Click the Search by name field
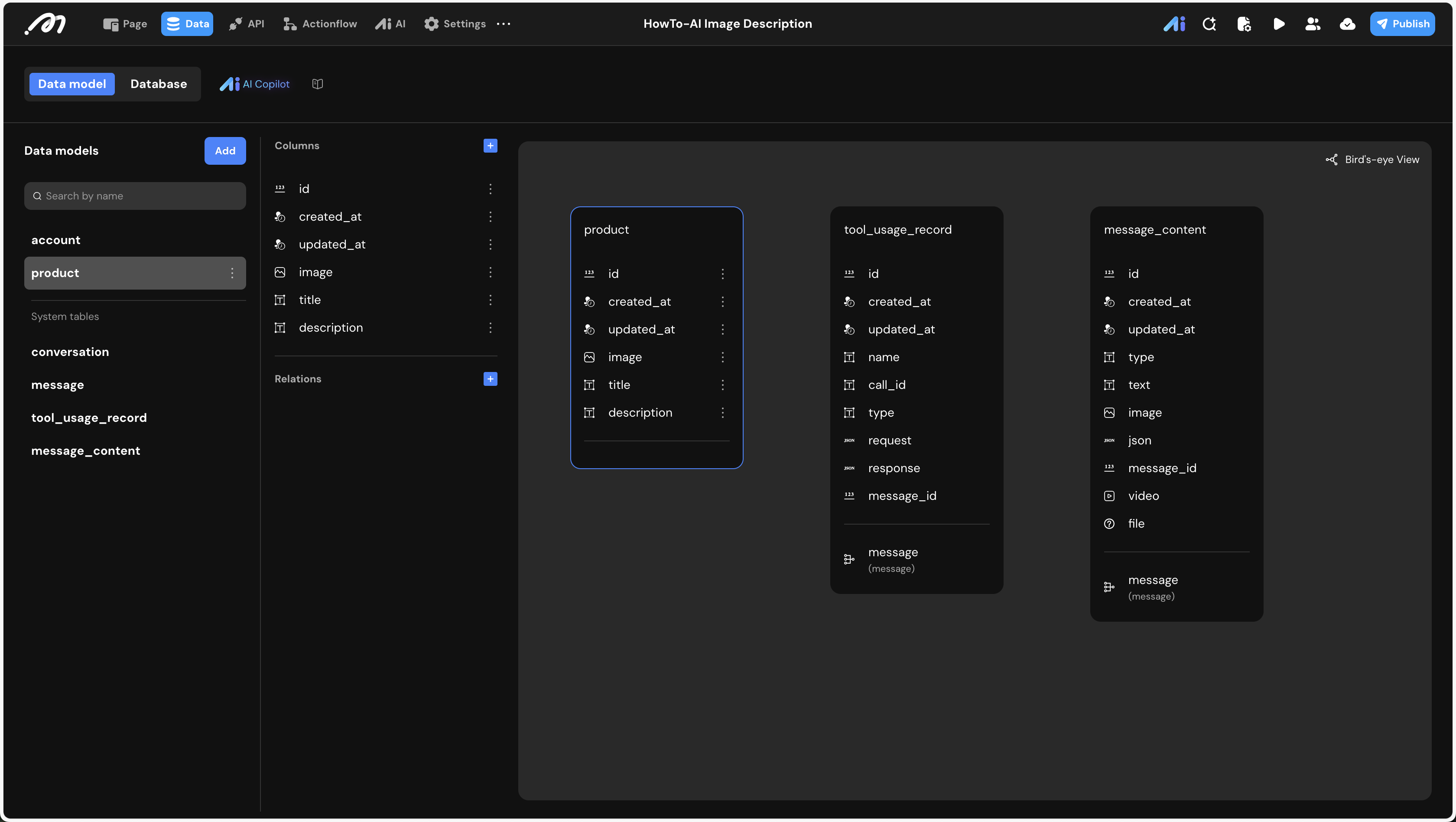The height and width of the screenshot is (822, 1456). click(135, 196)
